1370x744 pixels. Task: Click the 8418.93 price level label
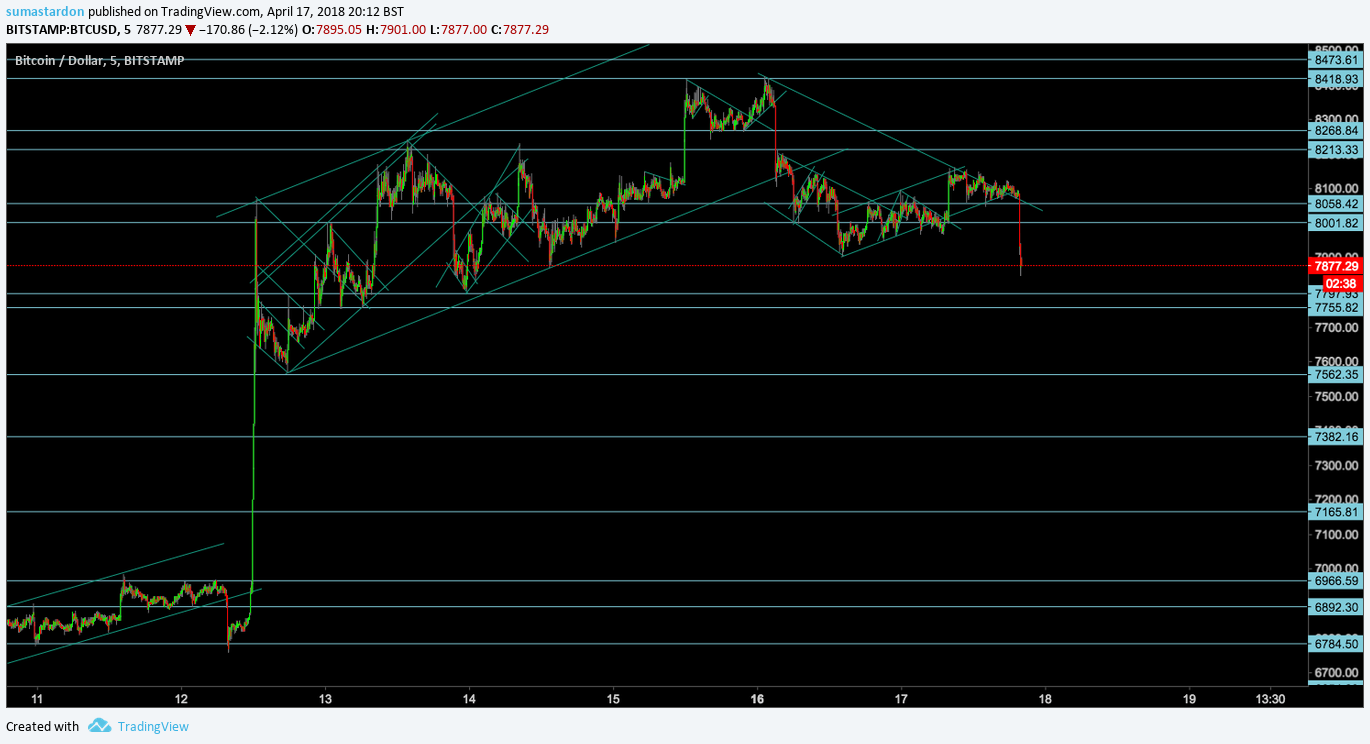[x=1335, y=78]
